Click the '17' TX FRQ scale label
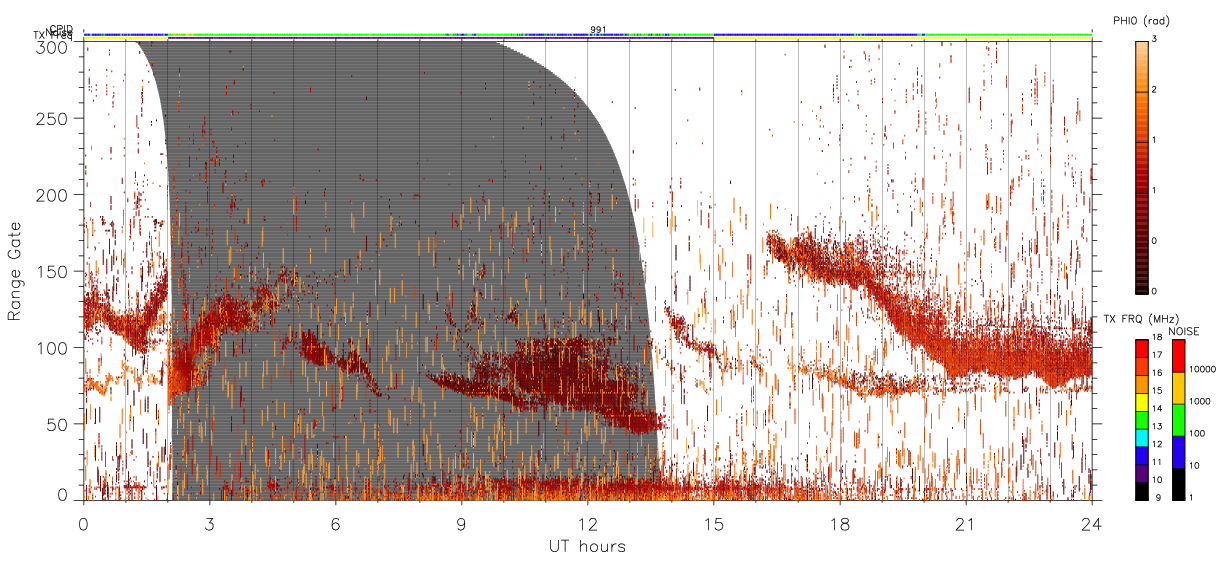Viewport: 1228px width, 567px height. point(1157,357)
